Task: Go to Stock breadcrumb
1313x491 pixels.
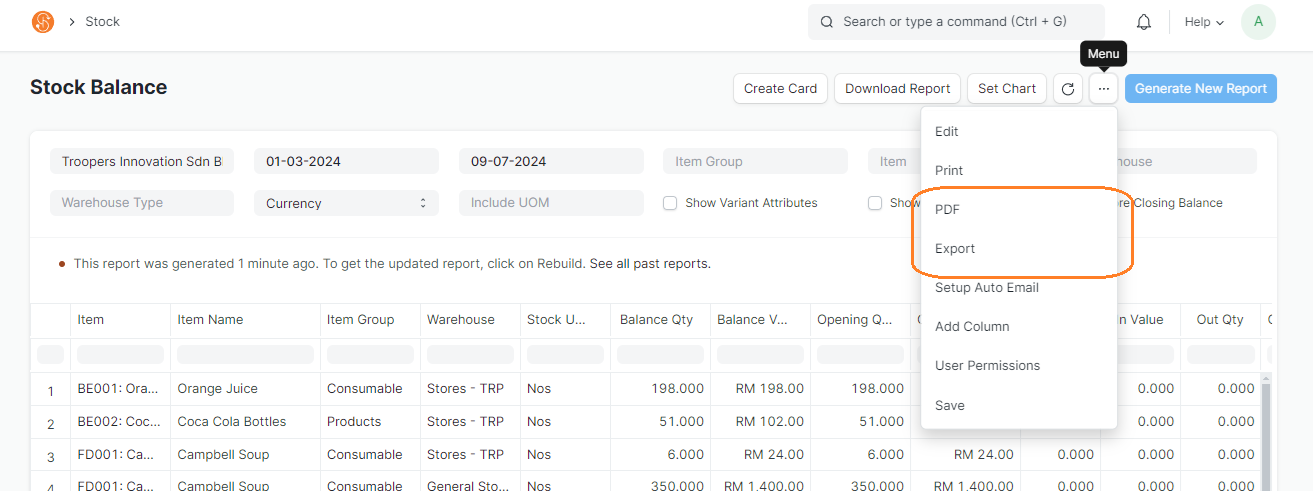Action: tap(102, 22)
